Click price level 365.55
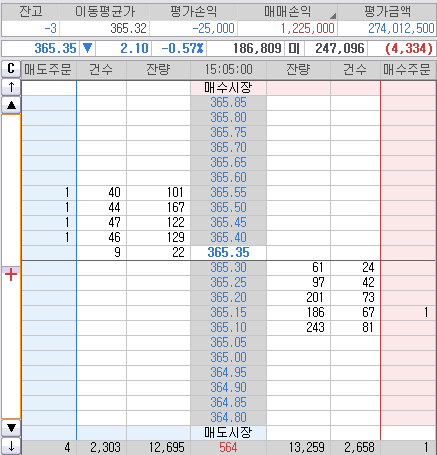 coord(228,193)
